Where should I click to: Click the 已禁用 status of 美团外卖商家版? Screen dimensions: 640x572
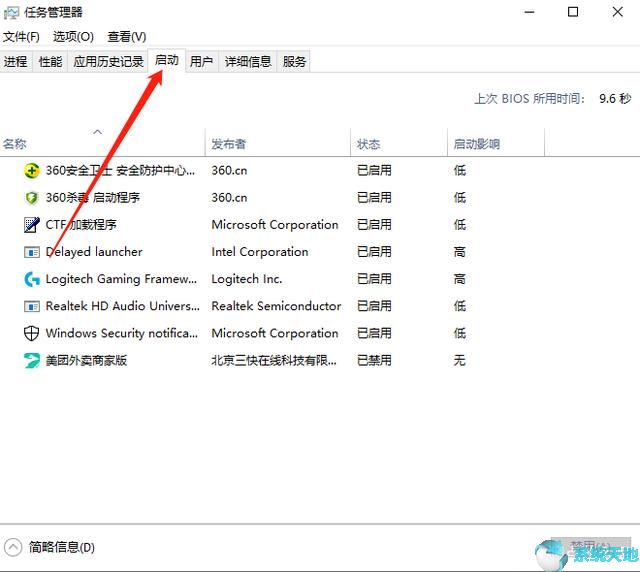coord(374,360)
